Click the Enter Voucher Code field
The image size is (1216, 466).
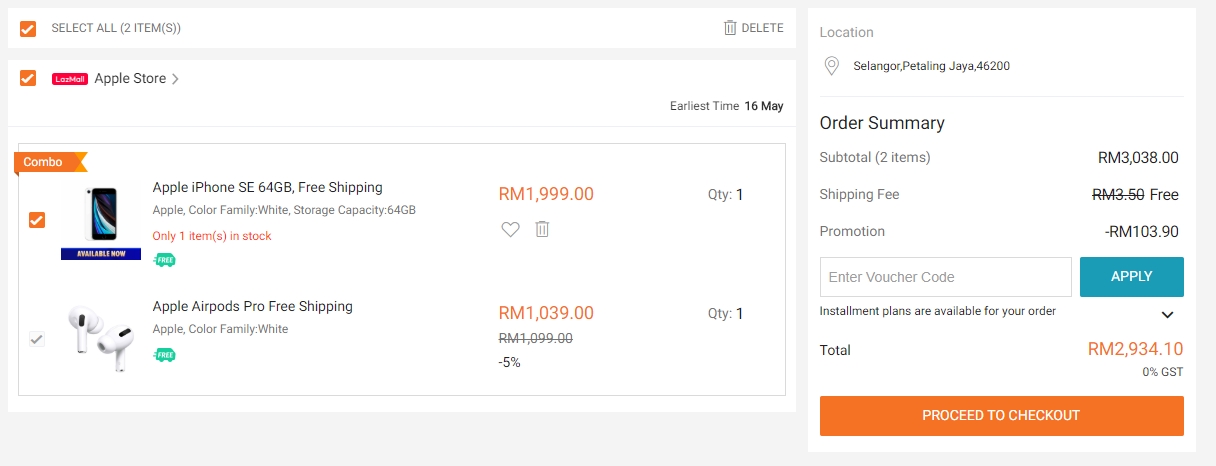coord(945,277)
